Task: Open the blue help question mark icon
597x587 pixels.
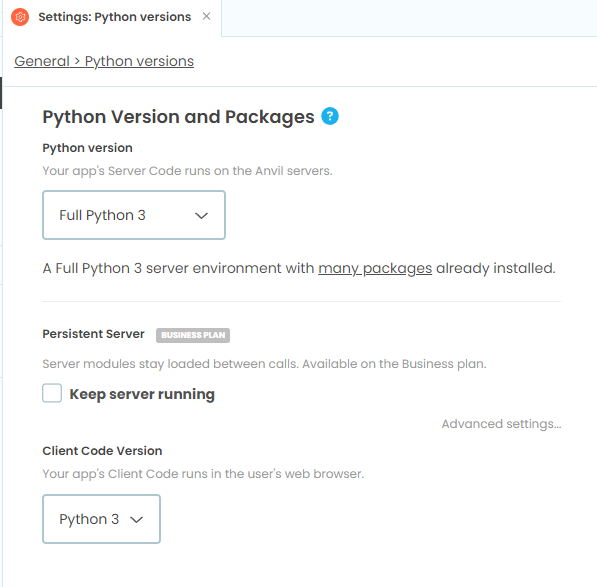Action: click(330, 116)
